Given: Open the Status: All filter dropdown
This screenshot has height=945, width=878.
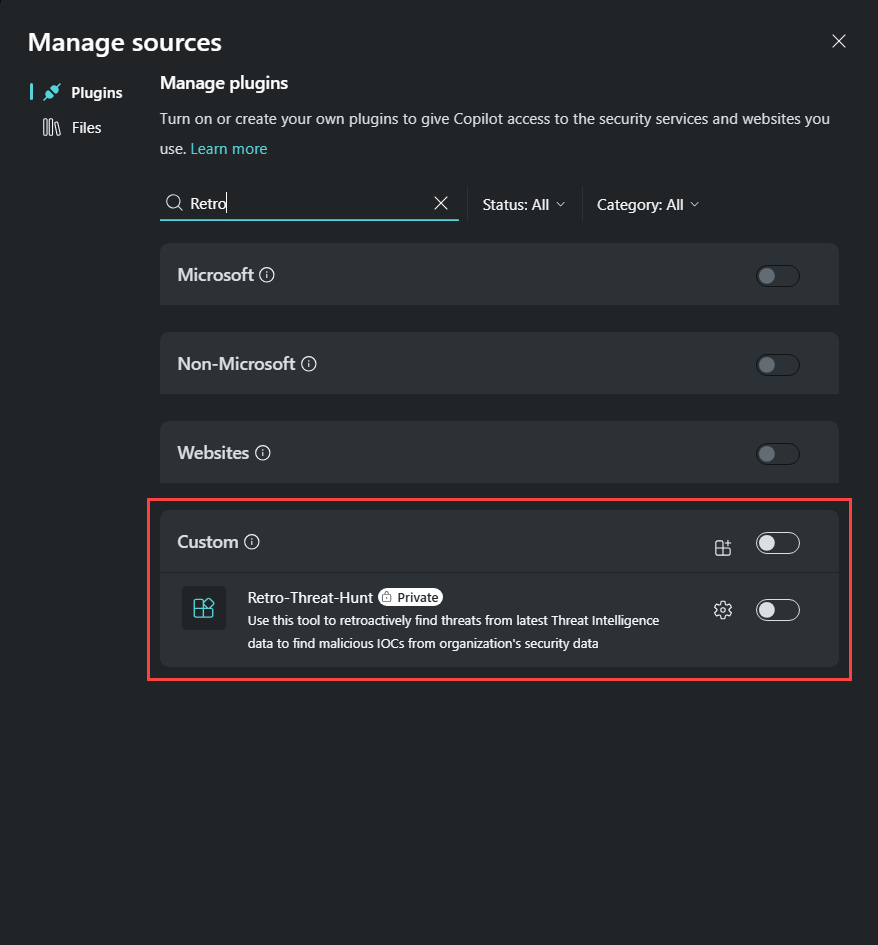Looking at the screenshot, I should point(524,205).
